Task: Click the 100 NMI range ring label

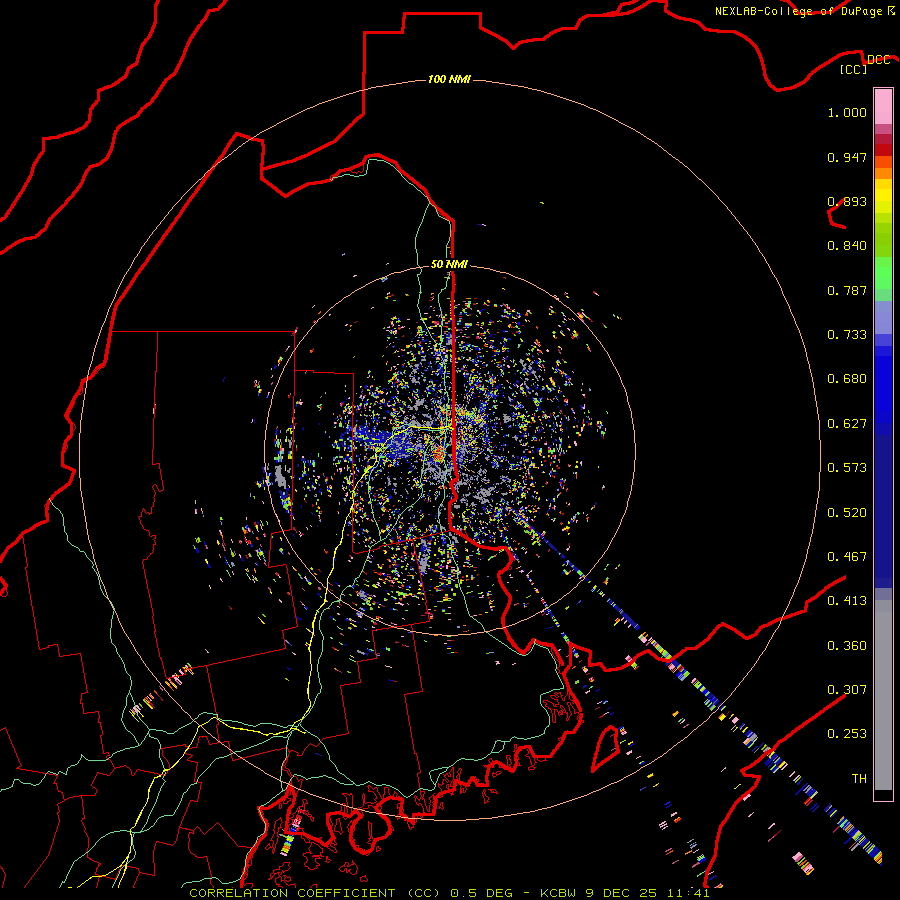Action: coord(449,79)
